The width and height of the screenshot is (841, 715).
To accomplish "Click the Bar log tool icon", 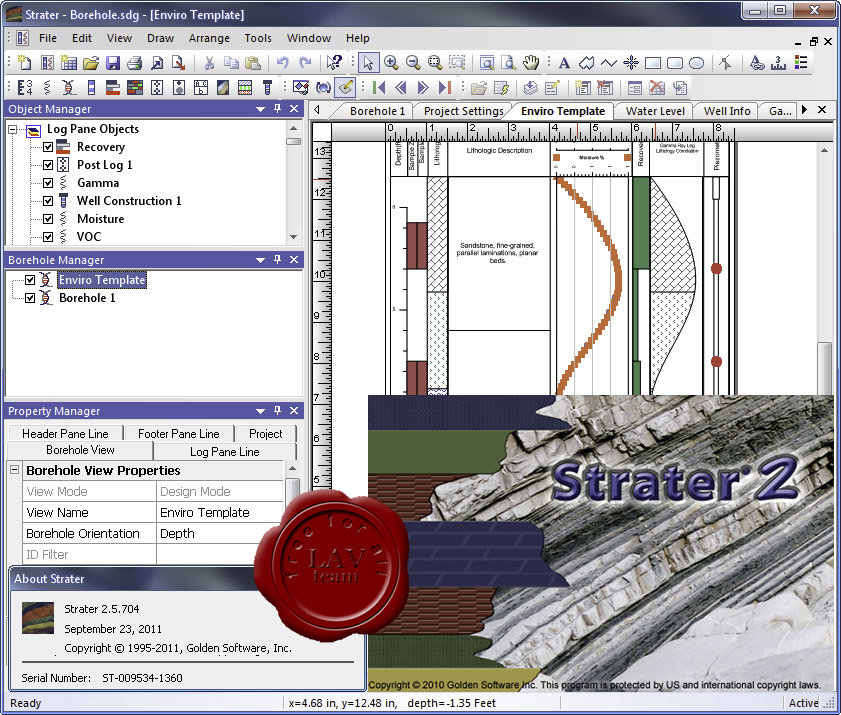I will (113, 87).
